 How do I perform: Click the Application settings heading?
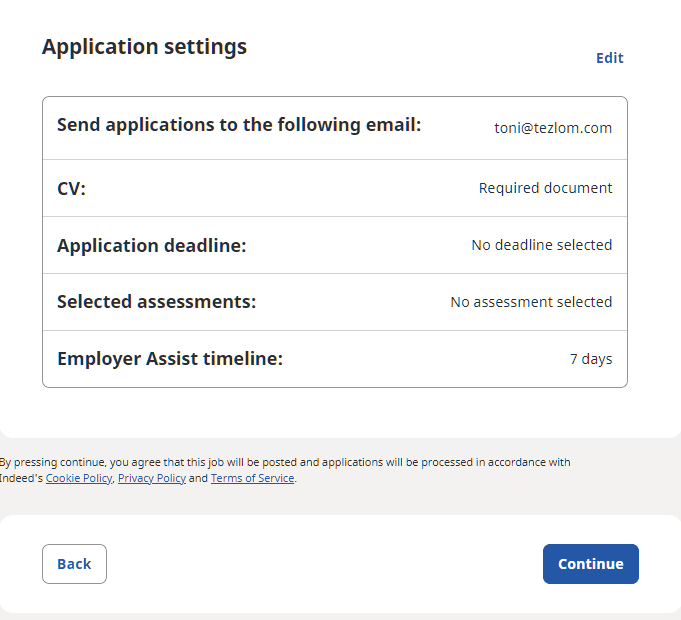coord(144,47)
